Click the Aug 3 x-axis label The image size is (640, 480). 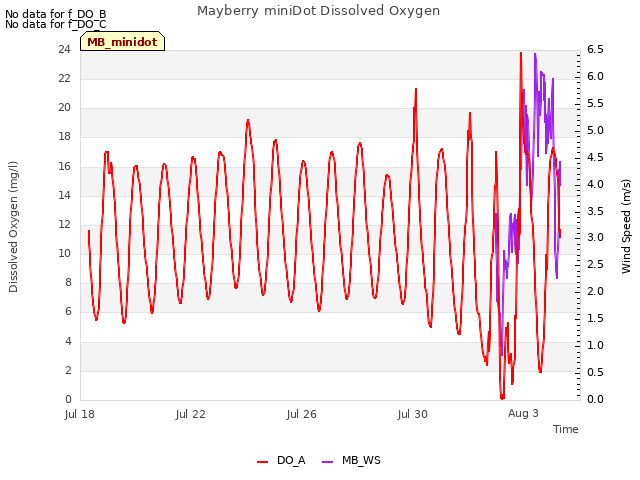(523, 413)
